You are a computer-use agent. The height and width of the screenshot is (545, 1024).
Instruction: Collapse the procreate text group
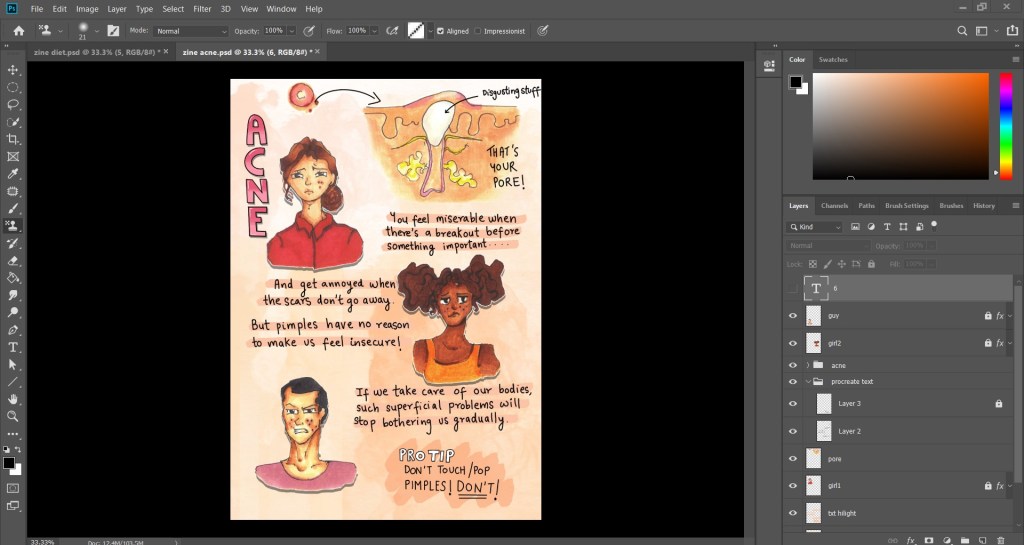click(x=807, y=381)
